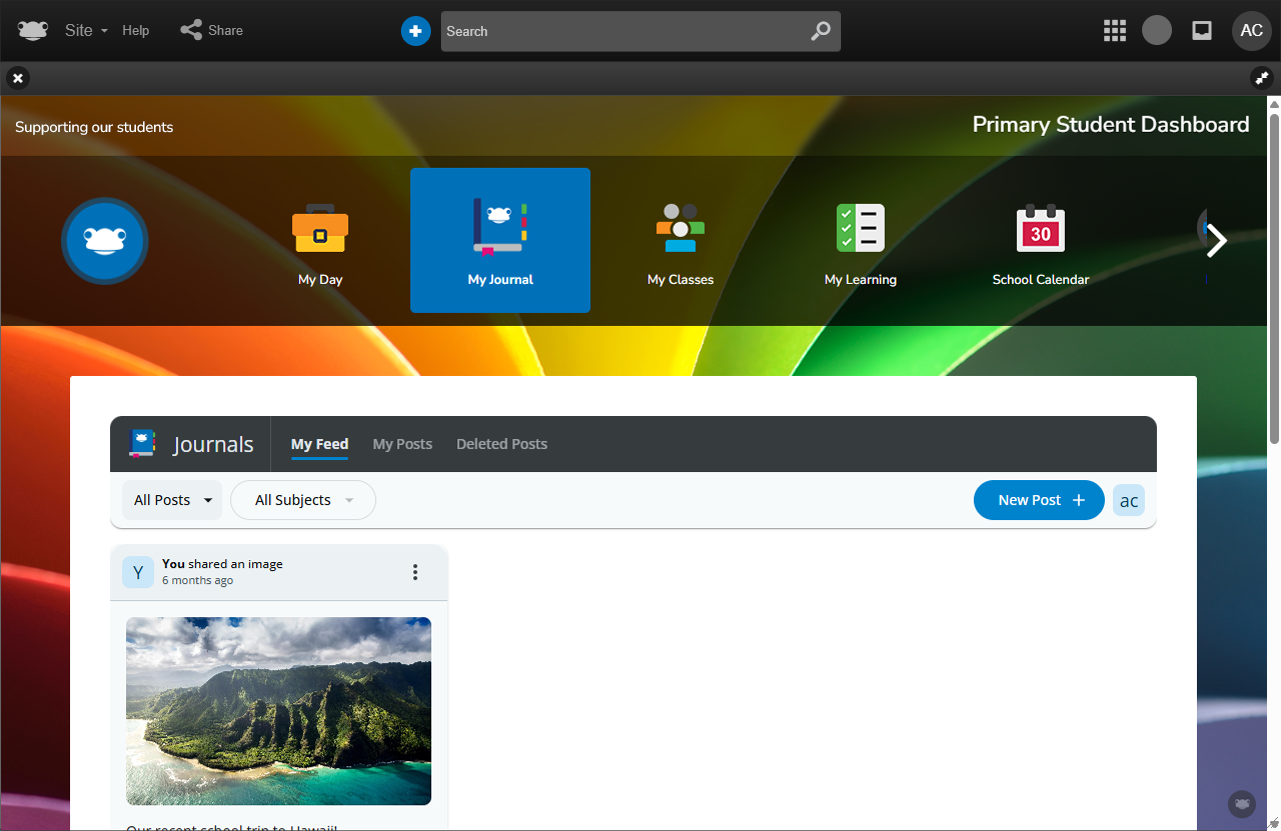Open My Classes icon
This screenshot has width=1281, height=831.
pos(680,230)
